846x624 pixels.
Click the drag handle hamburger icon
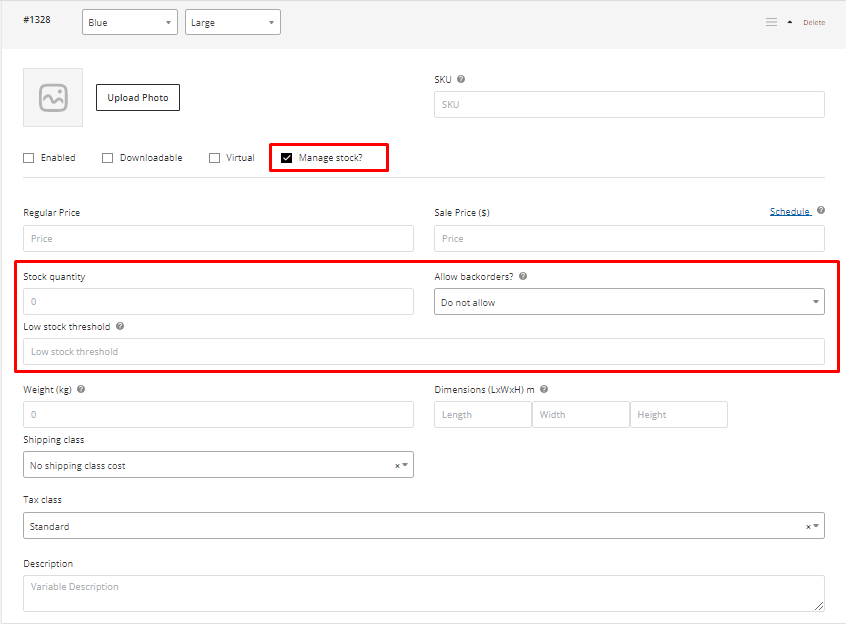tap(771, 22)
